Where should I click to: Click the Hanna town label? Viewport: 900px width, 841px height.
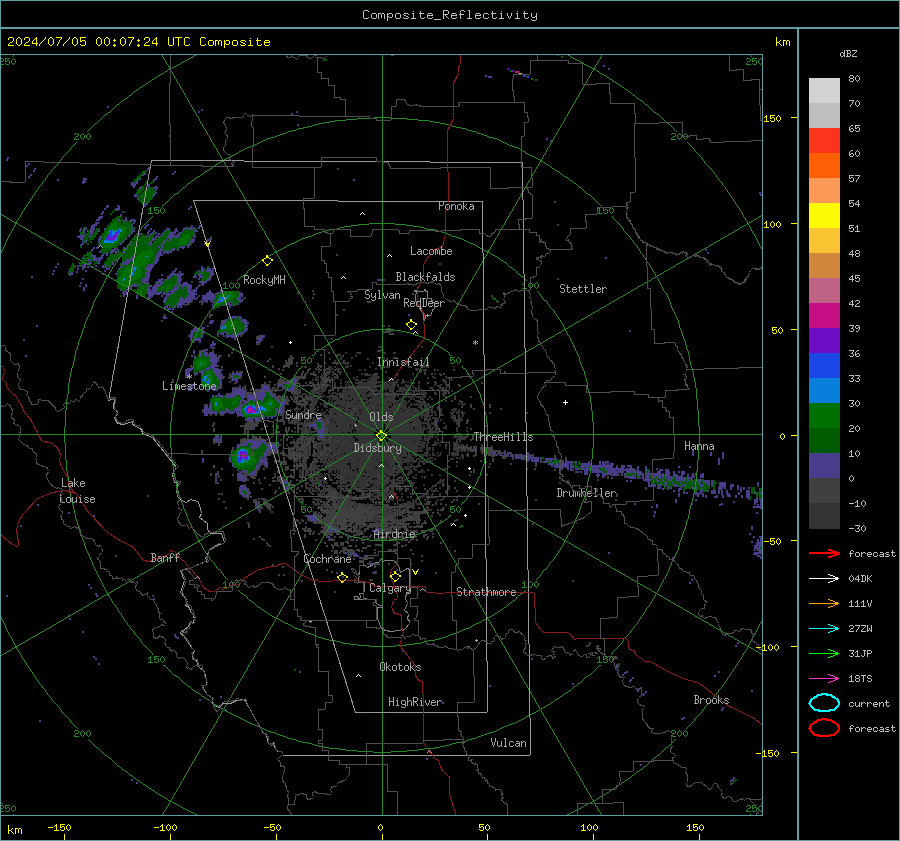pos(699,446)
